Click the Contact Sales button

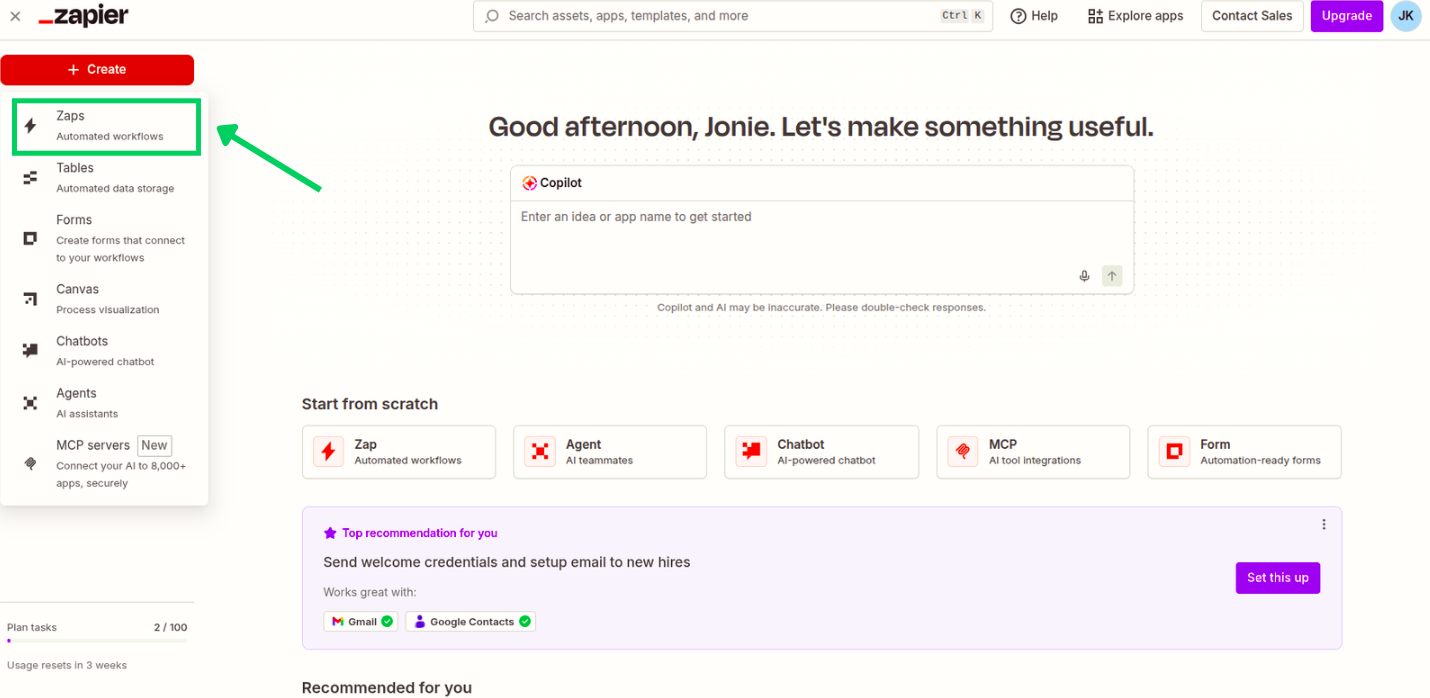coord(1252,16)
